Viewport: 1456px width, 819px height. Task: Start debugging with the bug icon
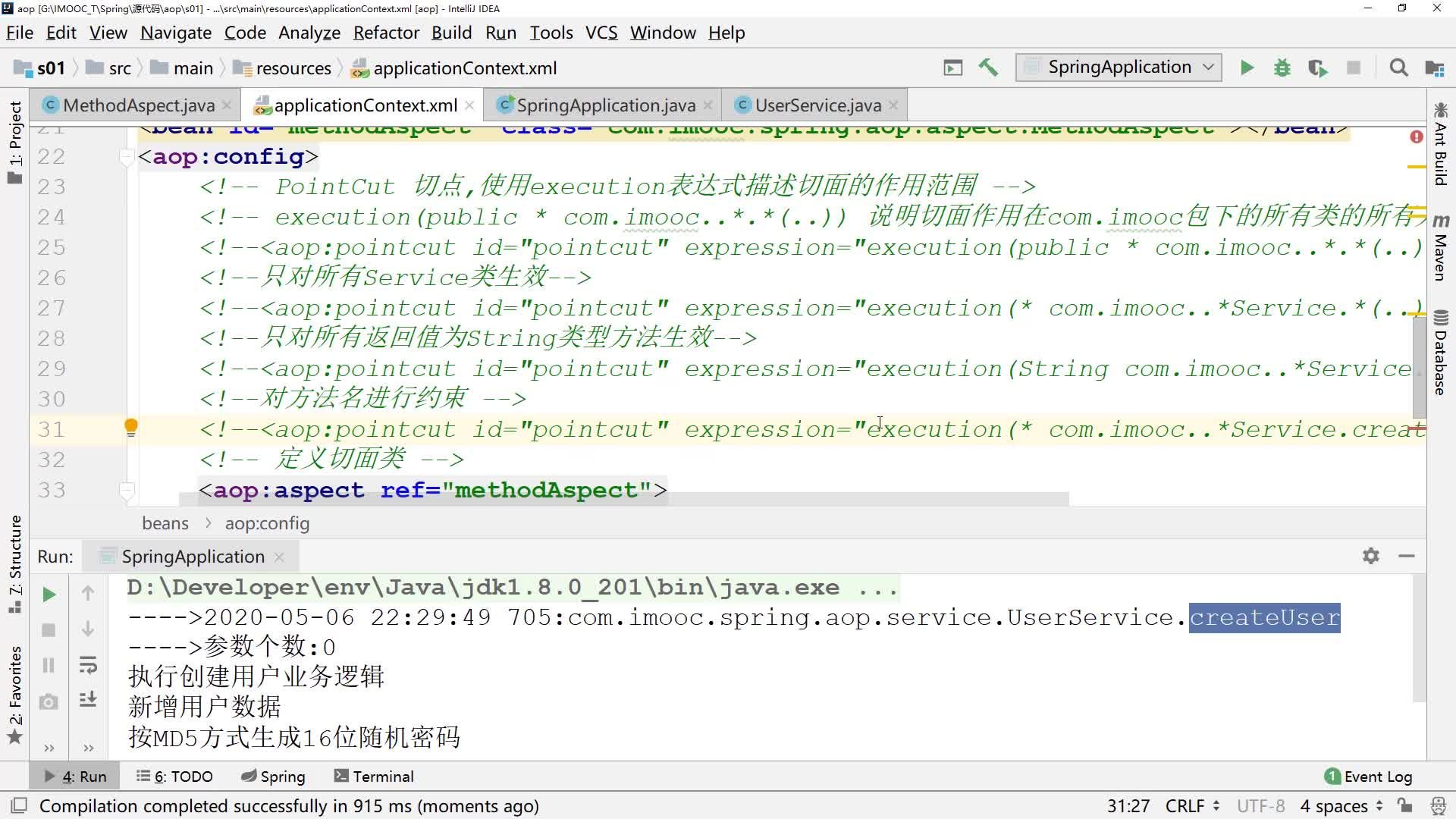[x=1282, y=68]
